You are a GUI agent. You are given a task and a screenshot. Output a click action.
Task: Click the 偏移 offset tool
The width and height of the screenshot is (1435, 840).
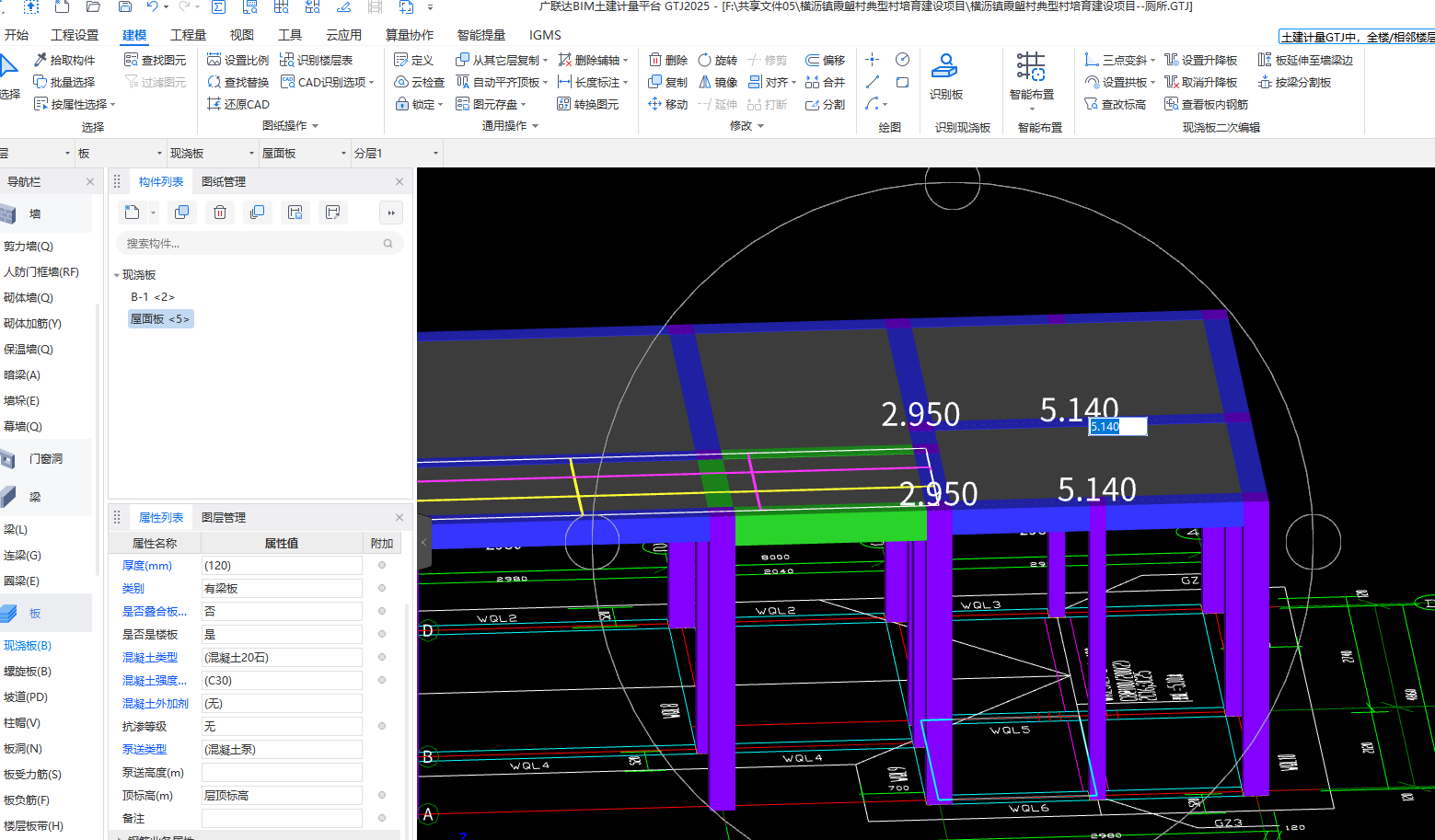click(826, 60)
